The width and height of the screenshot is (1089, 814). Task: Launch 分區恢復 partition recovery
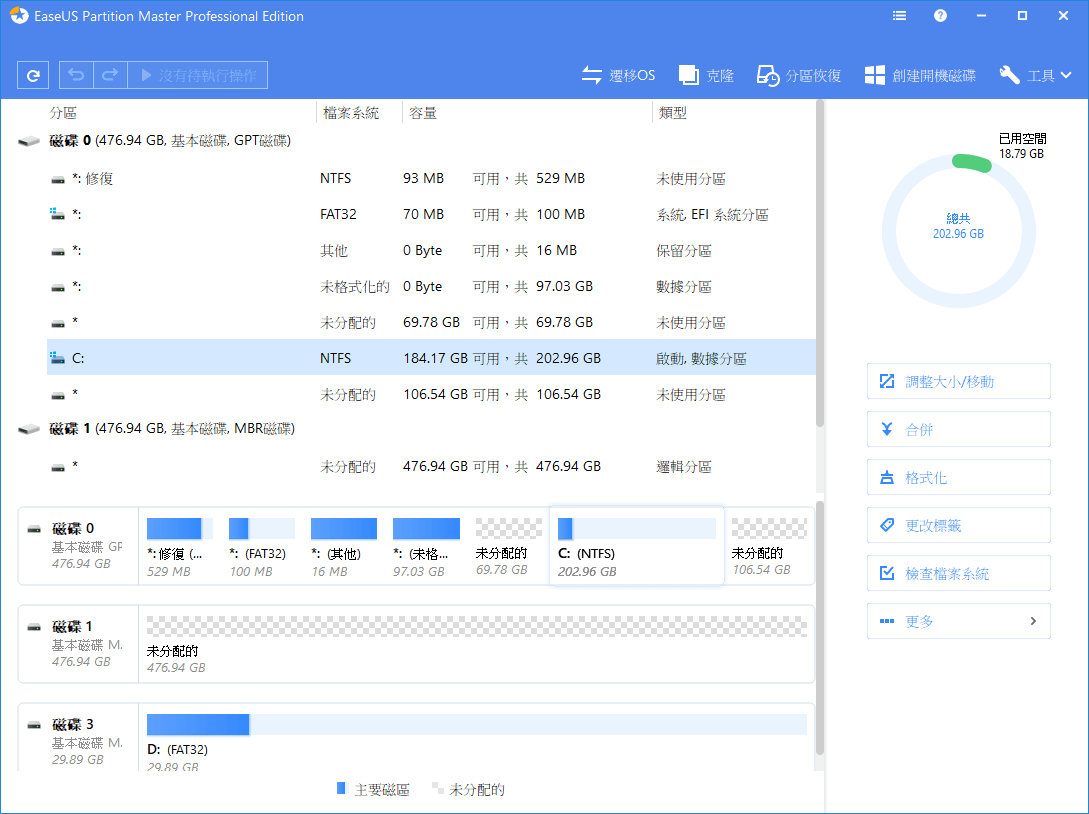pos(798,75)
